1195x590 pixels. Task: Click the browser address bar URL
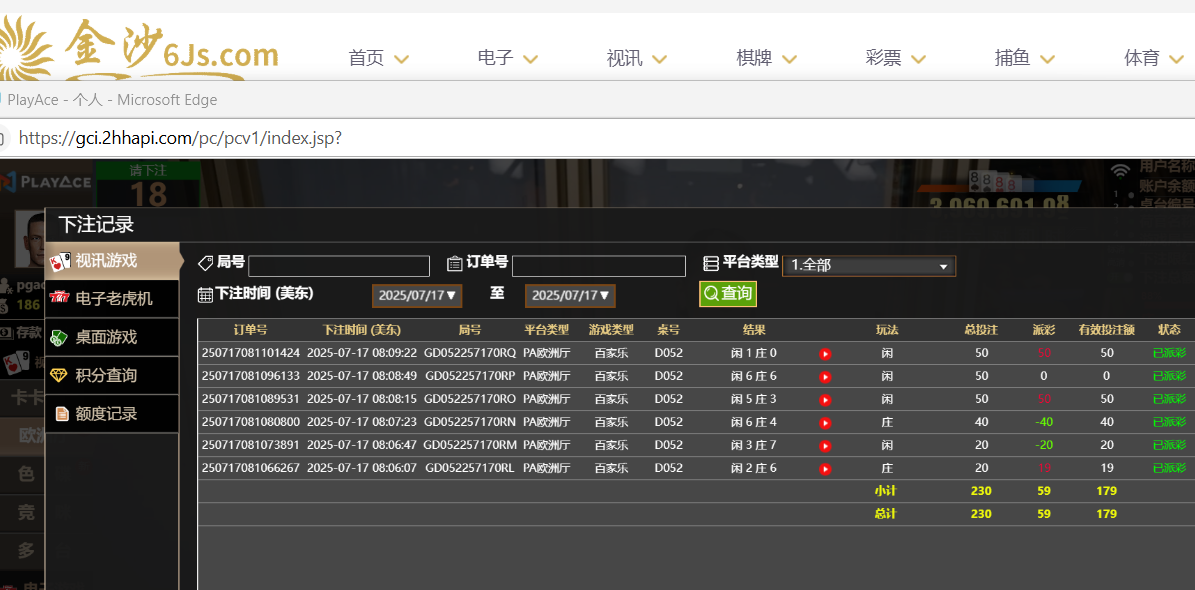(x=180, y=138)
